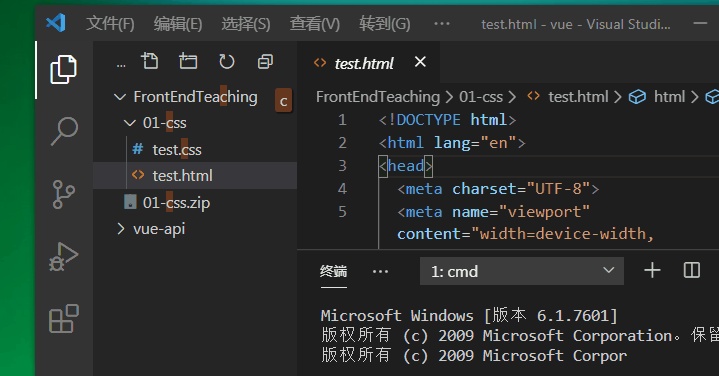Collapse the FrontEndTeaching root folder
The height and width of the screenshot is (376, 719).
coord(120,97)
